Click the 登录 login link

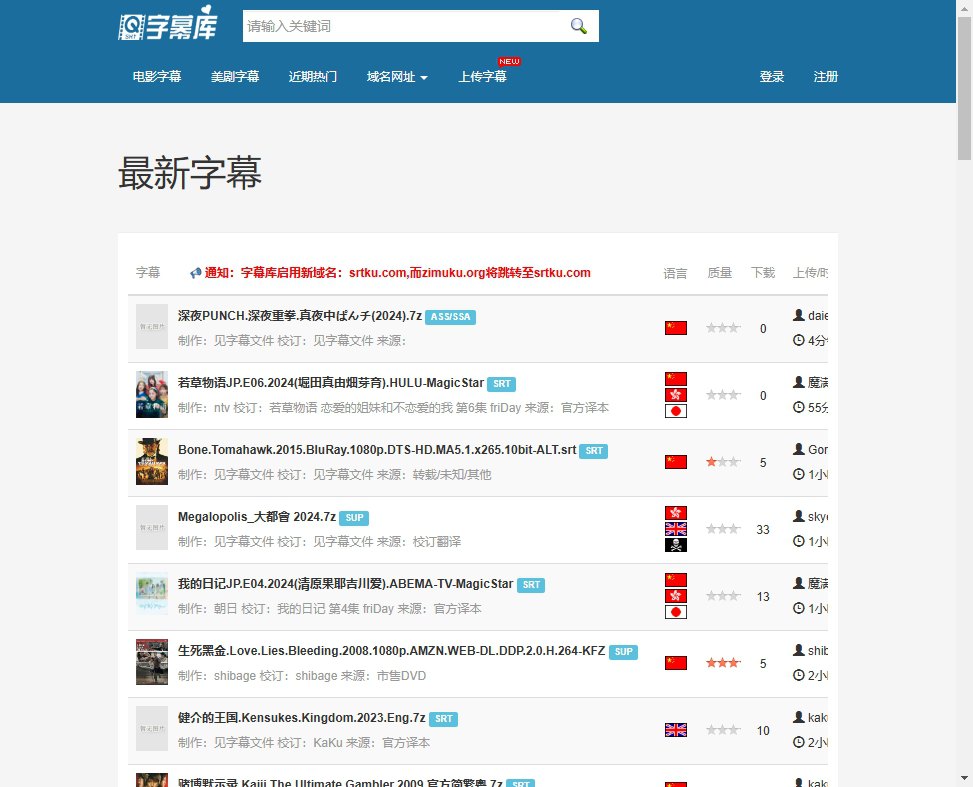tap(772, 77)
